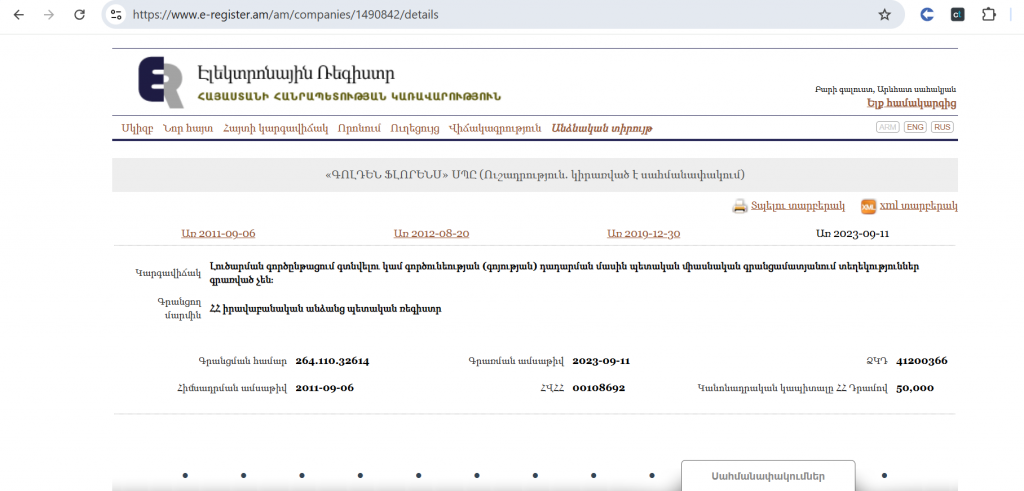Open the browser extensions puzzle icon
The width and height of the screenshot is (1024, 491).
point(989,15)
